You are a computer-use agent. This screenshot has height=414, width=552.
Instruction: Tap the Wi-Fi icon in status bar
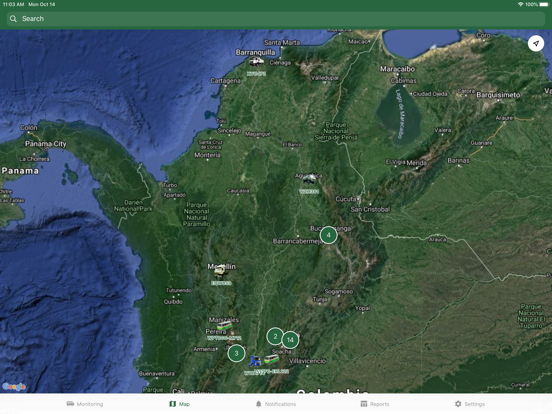click(x=521, y=5)
